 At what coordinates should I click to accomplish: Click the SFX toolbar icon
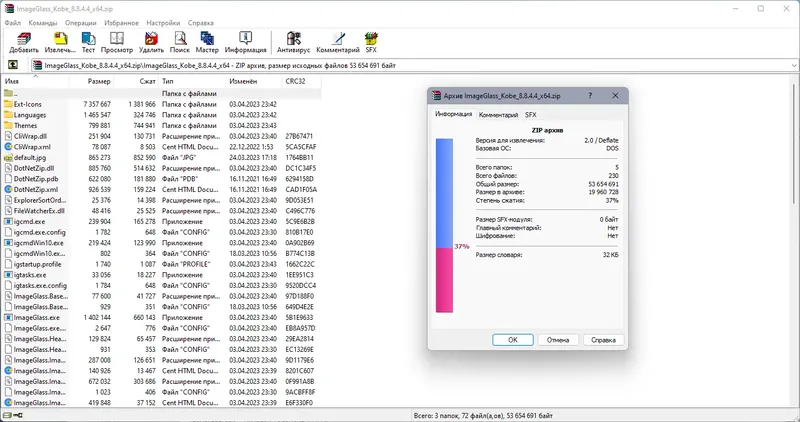[x=371, y=39]
